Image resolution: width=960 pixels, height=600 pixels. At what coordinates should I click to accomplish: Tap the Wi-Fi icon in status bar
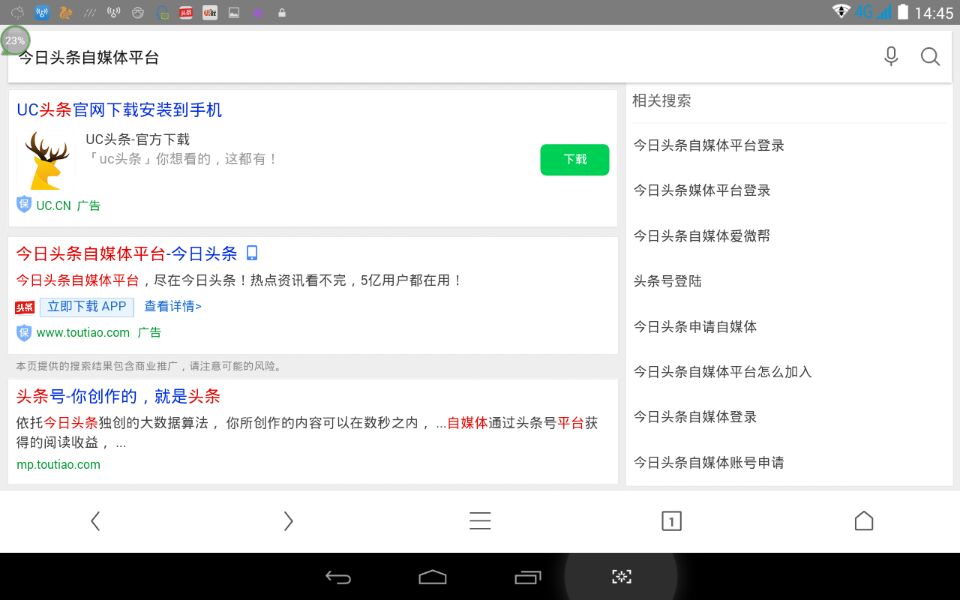click(x=841, y=11)
